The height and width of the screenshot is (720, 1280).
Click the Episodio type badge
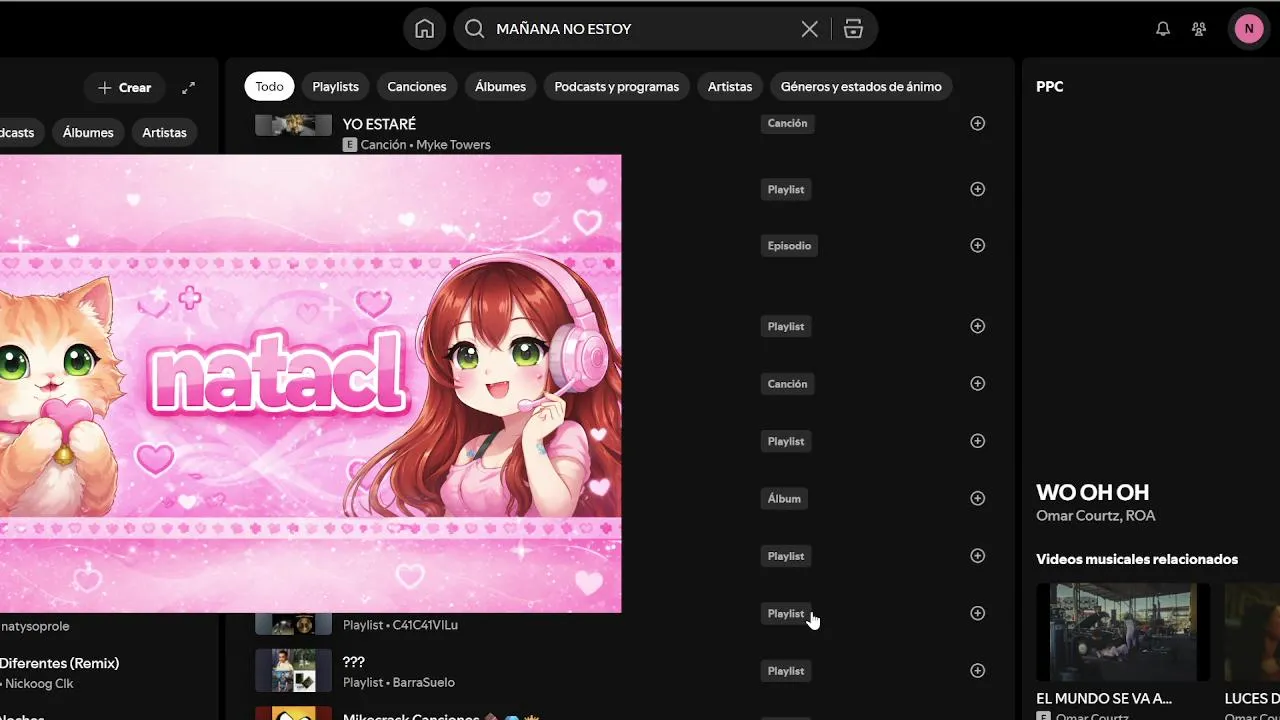[x=789, y=245]
